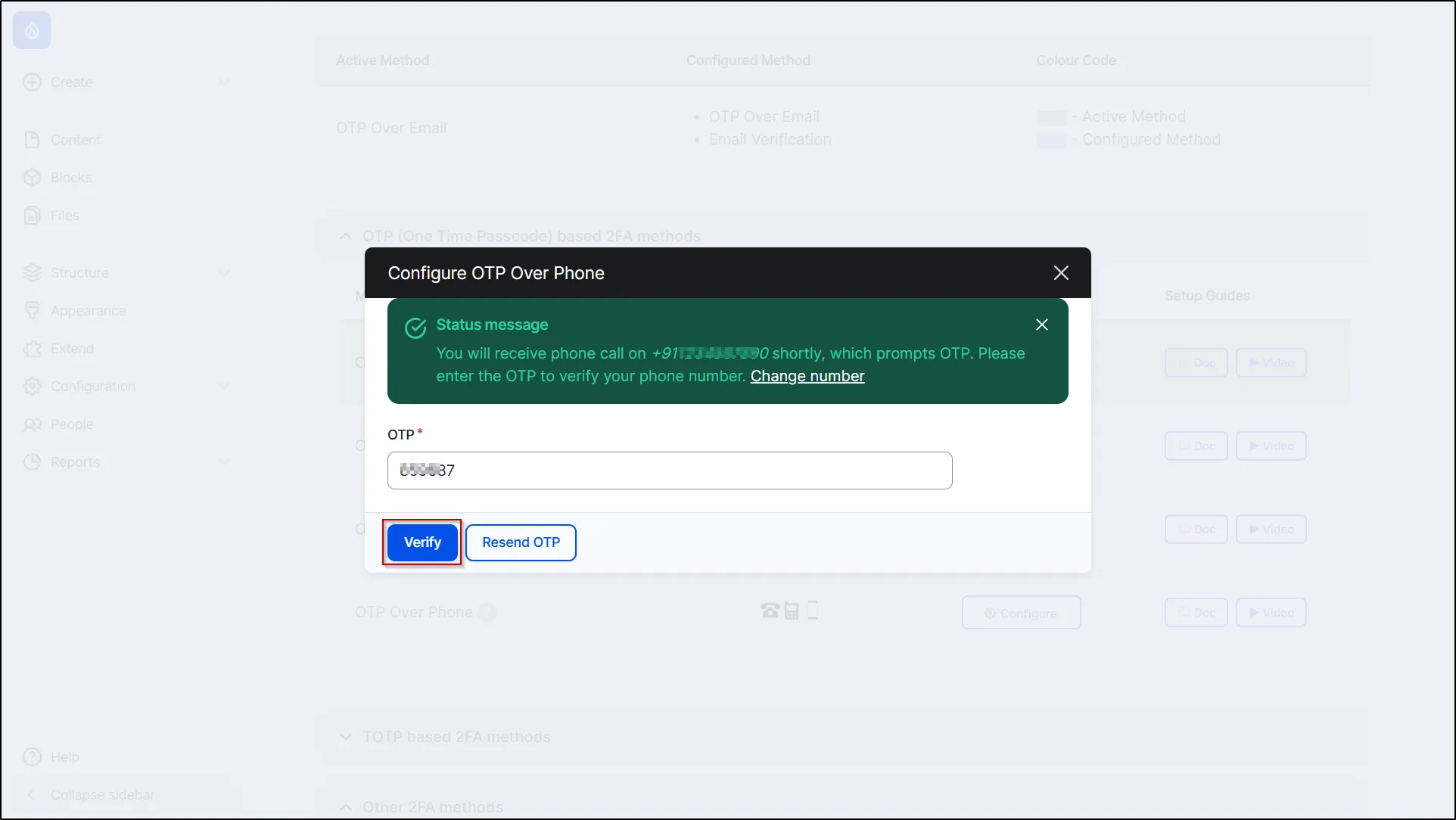This screenshot has width=1456, height=820.
Task: Click the Setup Guides column header
Action: (x=1207, y=296)
